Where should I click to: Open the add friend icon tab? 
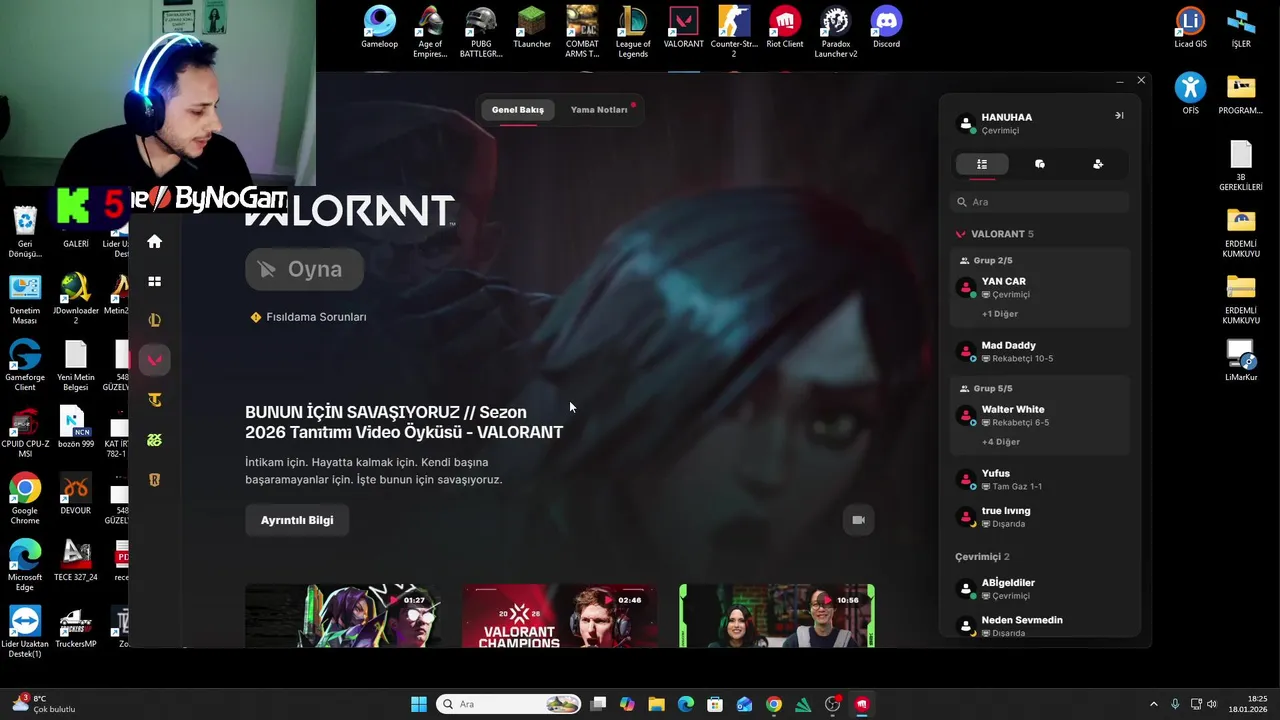tap(1098, 164)
